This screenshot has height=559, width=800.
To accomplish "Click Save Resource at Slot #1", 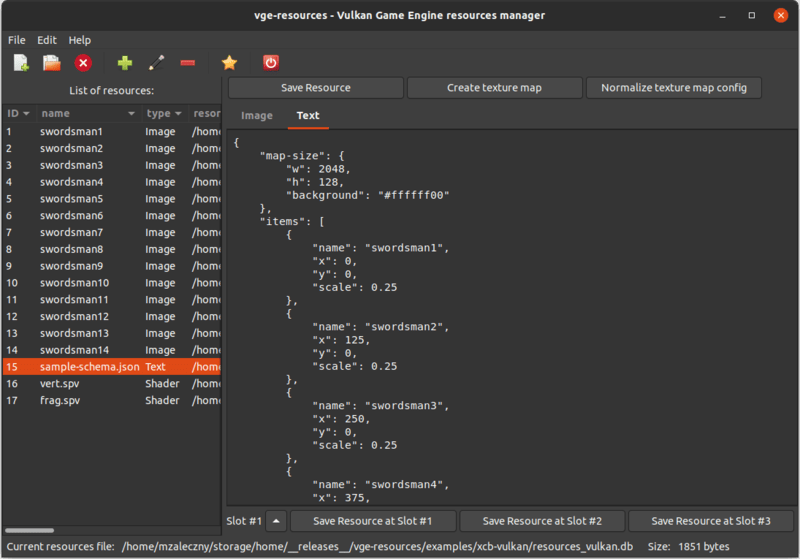I will (x=372, y=521).
